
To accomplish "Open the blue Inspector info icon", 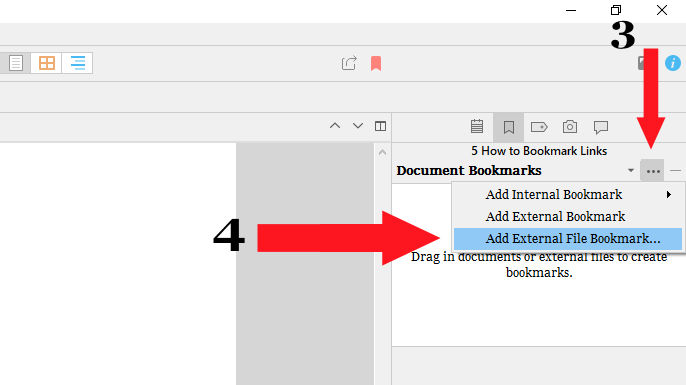I will (x=672, y=63).
